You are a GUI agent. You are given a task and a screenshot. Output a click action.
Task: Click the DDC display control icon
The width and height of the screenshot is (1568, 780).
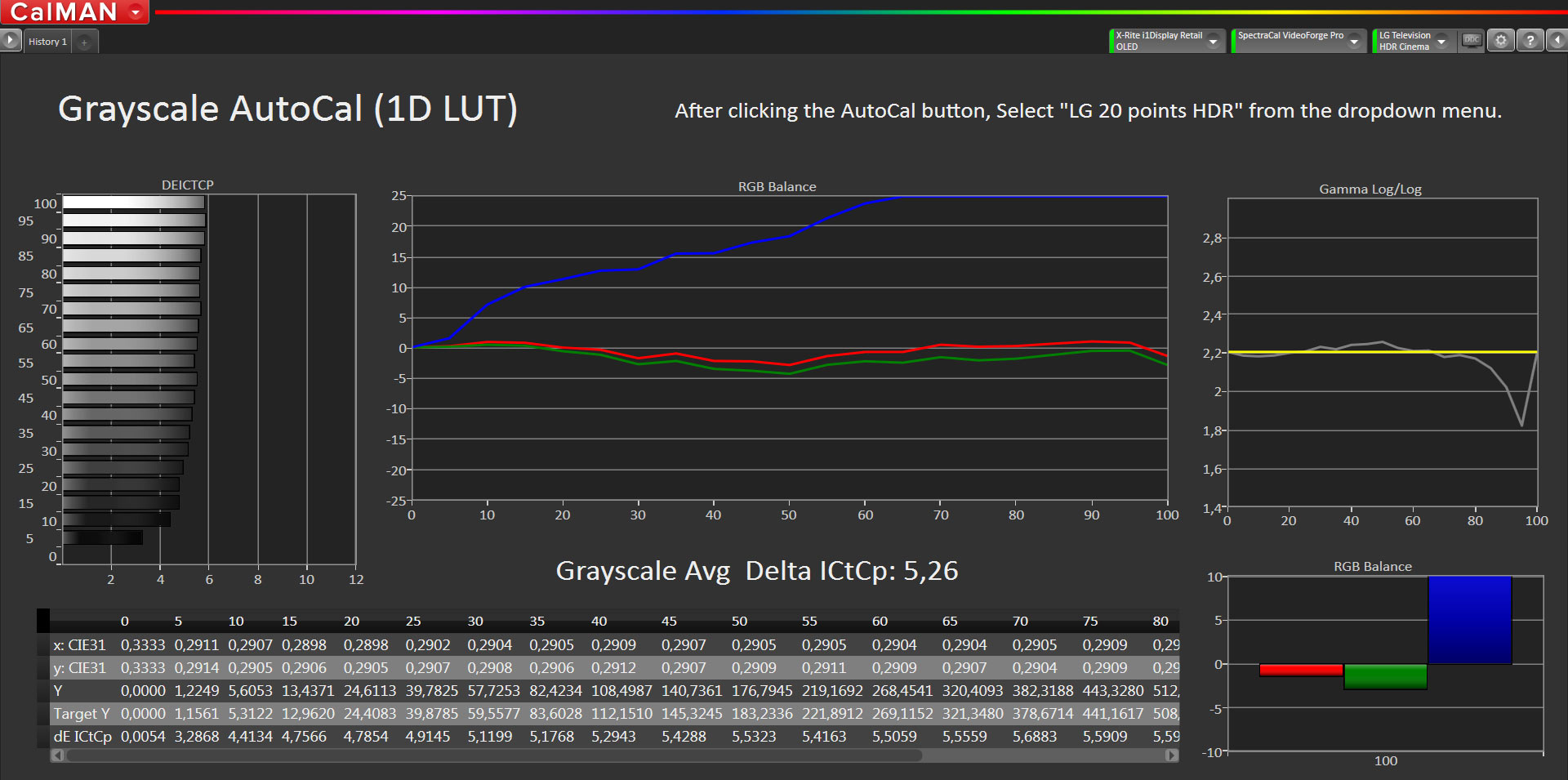(x=1472, y=40)
